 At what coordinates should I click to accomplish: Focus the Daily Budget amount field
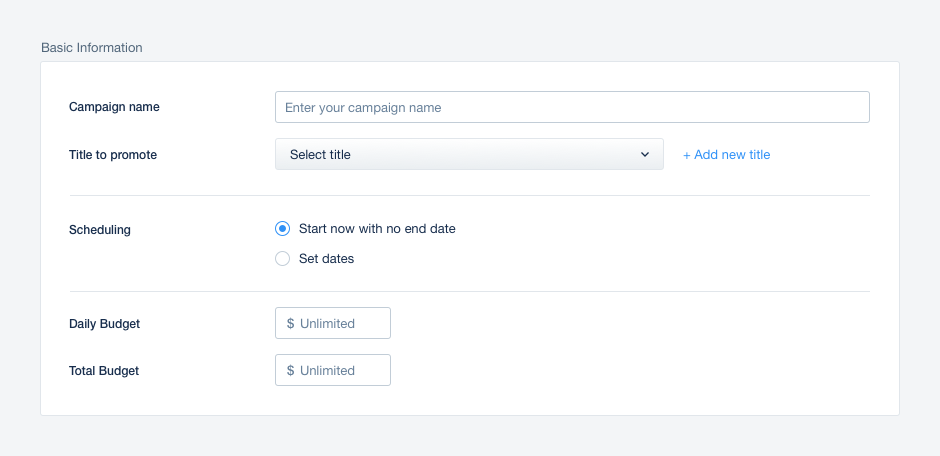pos(333,323)
